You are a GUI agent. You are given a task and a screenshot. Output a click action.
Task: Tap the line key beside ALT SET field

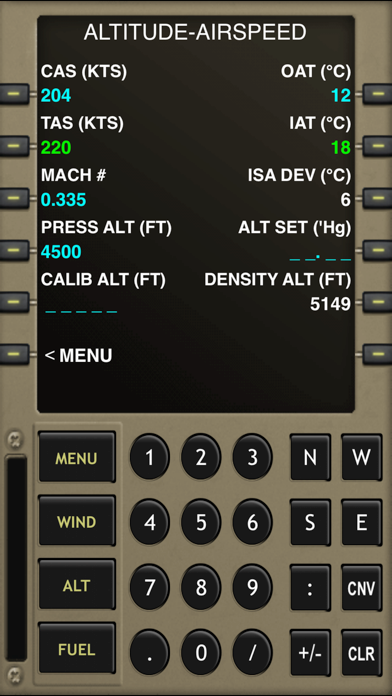click(x=377, y=250)
